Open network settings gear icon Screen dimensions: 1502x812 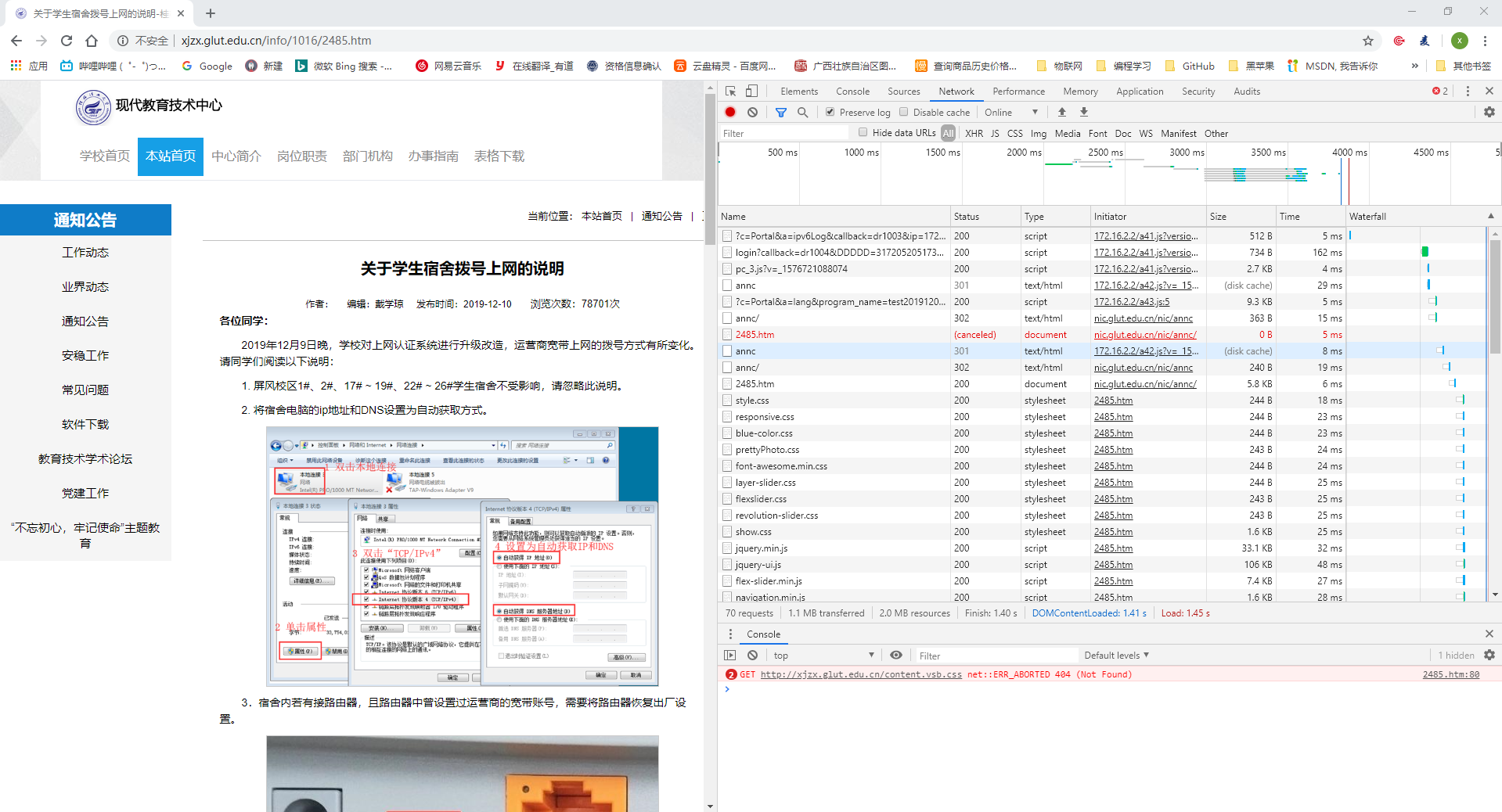pyautogui.click(x=1489, y=112)
